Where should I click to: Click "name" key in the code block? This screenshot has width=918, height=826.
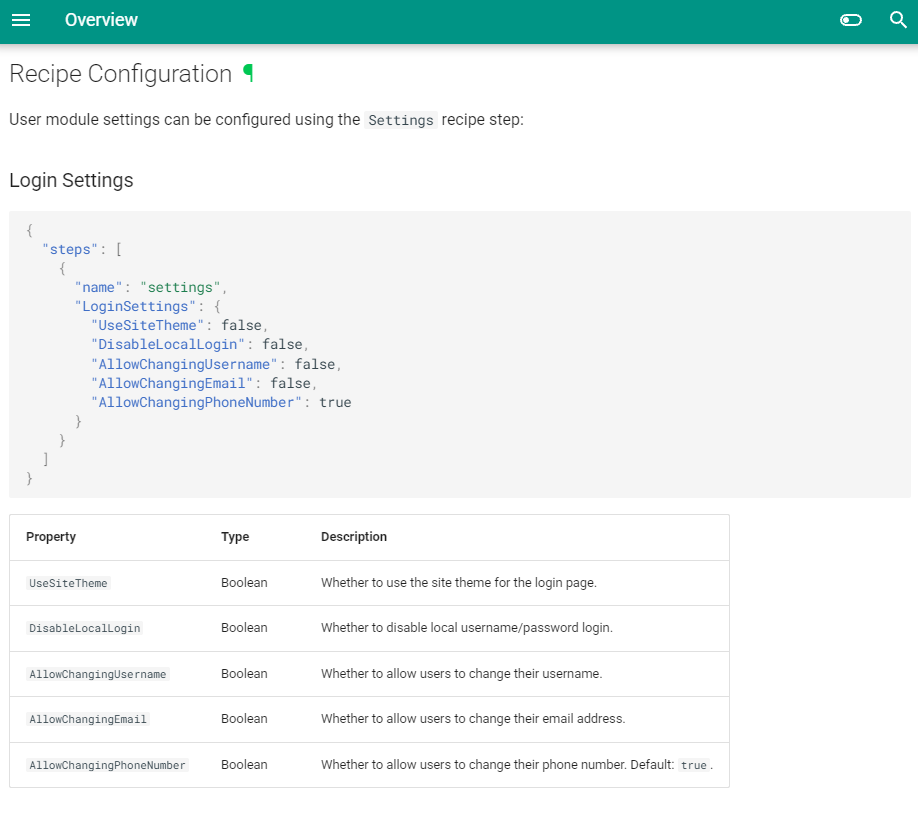(x=98, y=287)
